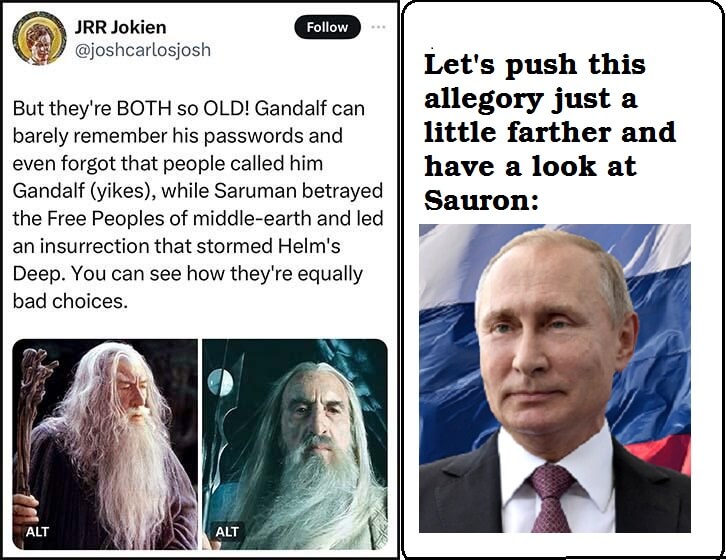Open the @joshcarlosjosh handle link
The image size is (726, 560).
143,50
